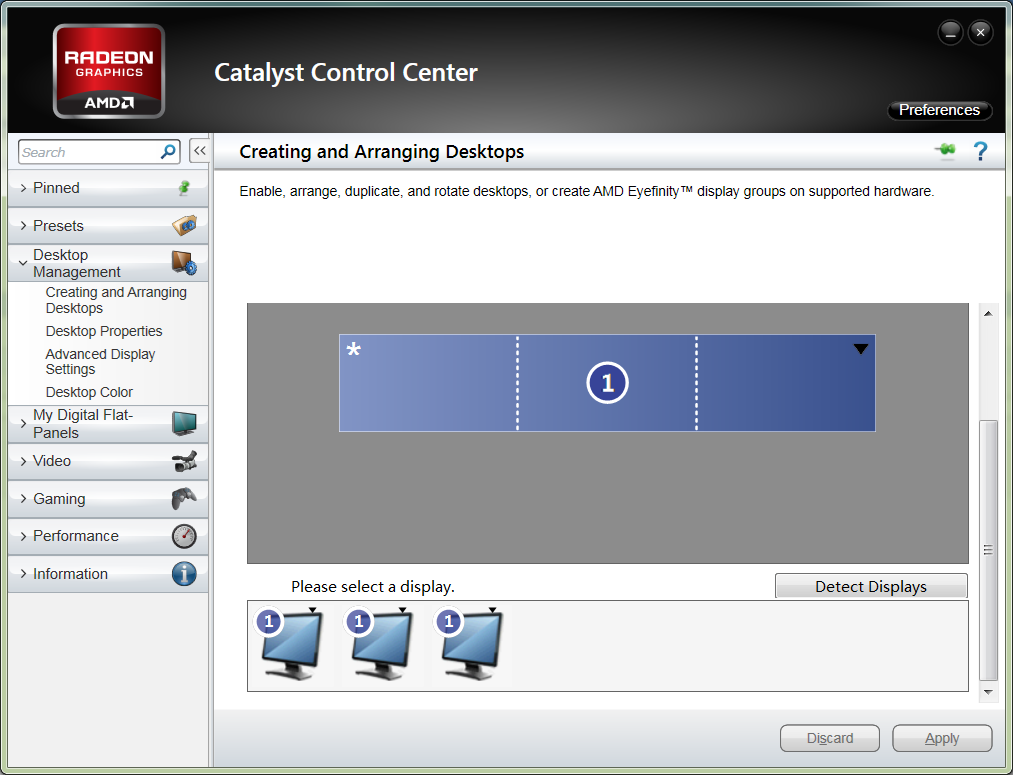Click the green pin icon beside Pinned
The width and height of the screenshot is (1013, 775).
(184, 188)
